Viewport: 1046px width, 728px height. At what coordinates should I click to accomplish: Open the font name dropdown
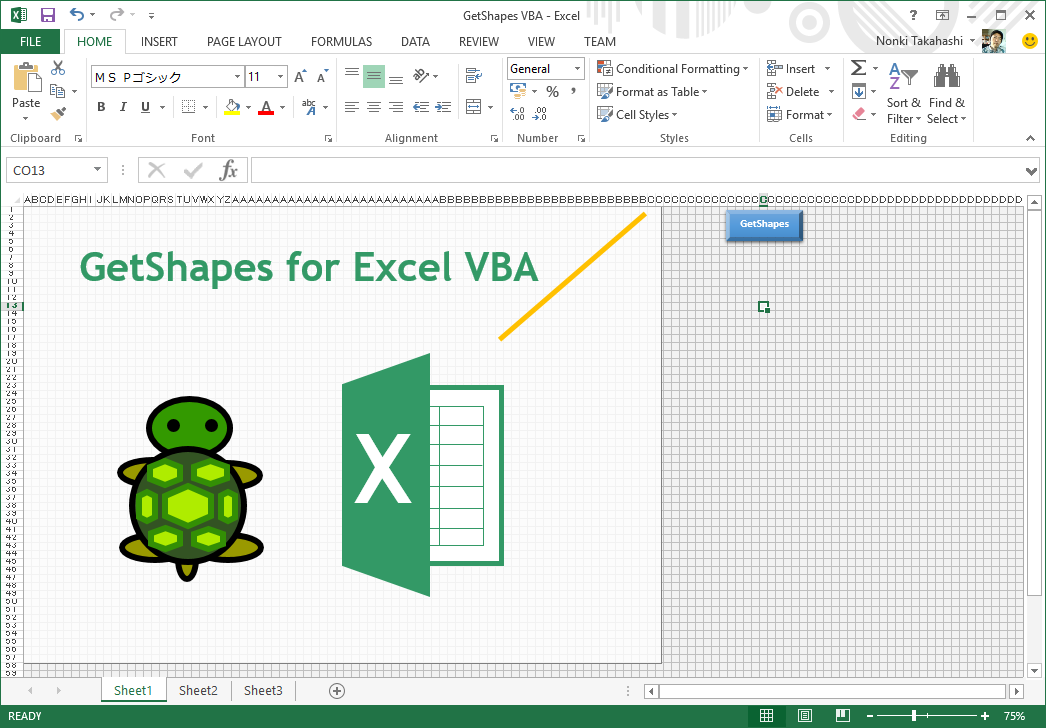pos(237,76)
